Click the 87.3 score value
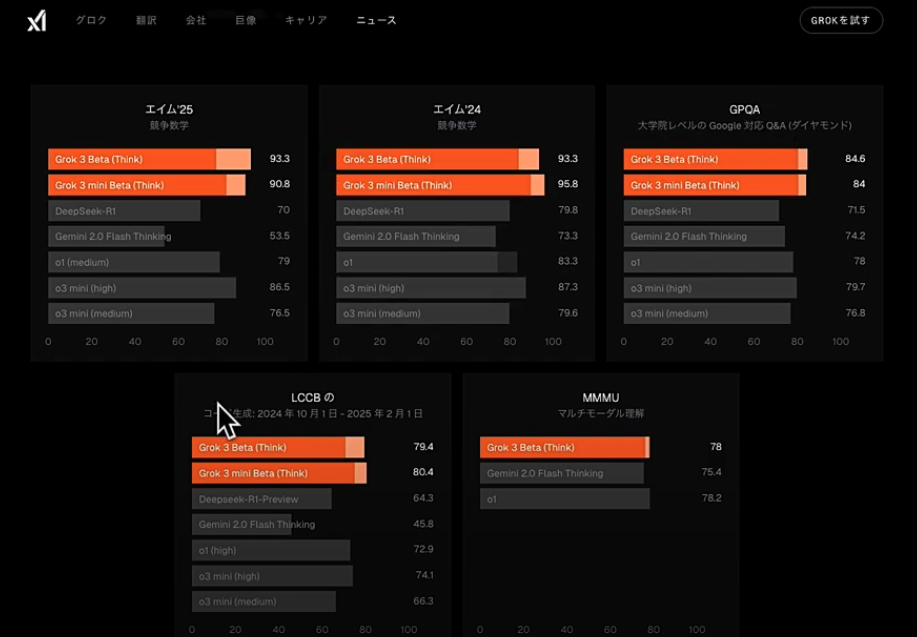This screenshot has width=917, height=637. point(568,287)
